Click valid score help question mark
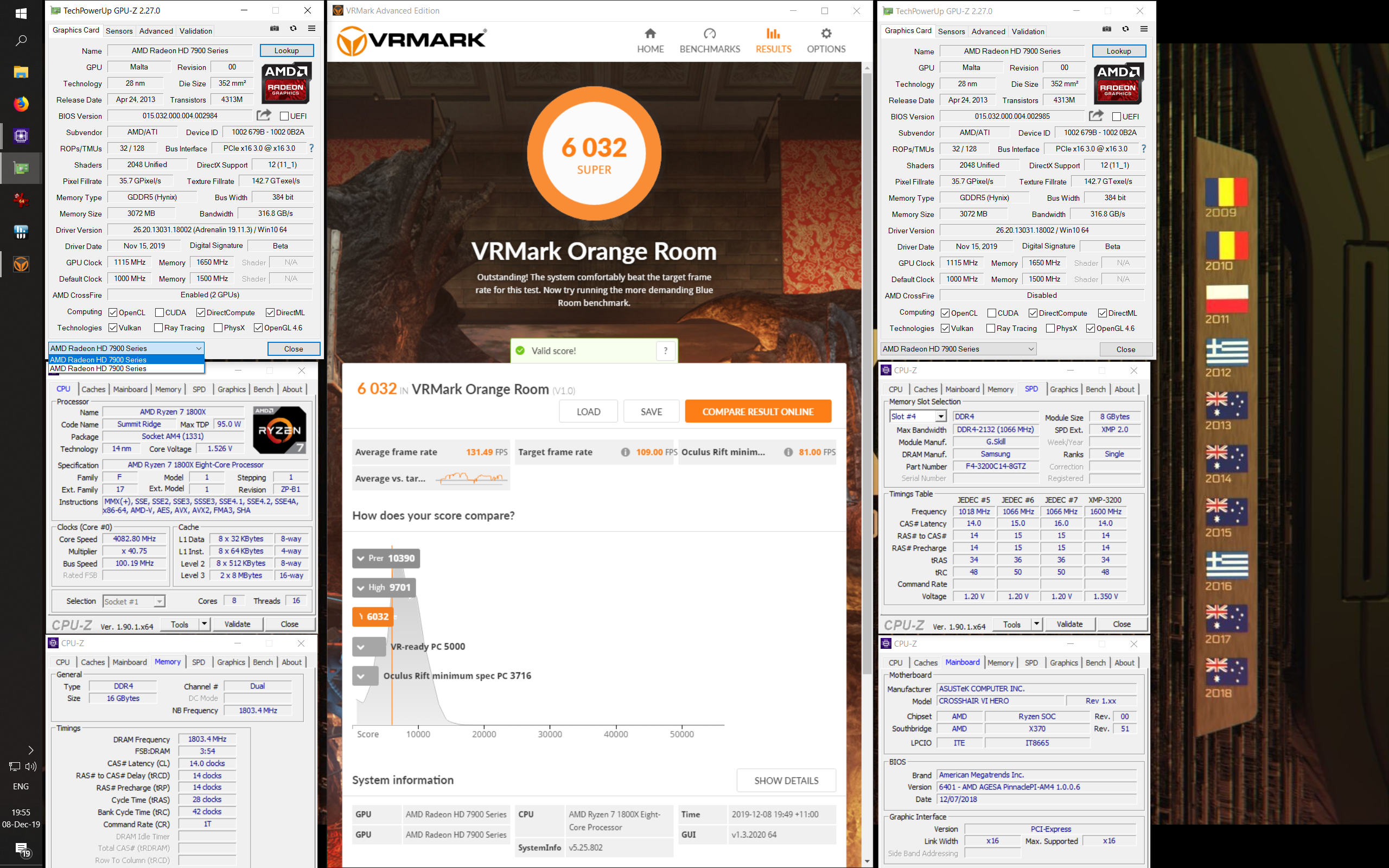The height and width of the screenshot is (868, 1389). click(x=665, y=351)
